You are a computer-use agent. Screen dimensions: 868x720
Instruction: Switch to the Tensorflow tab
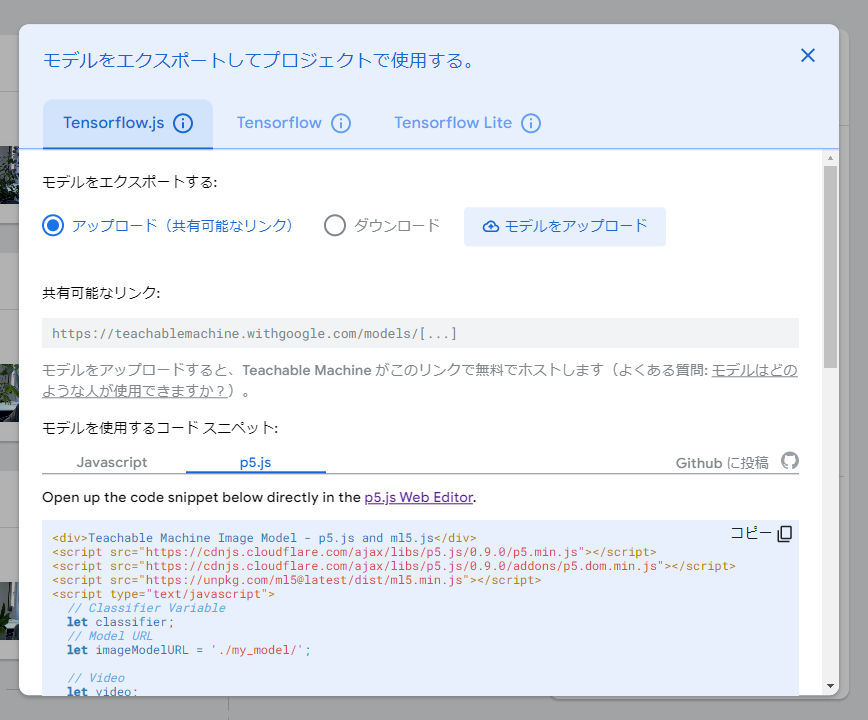tap(279, 123)
